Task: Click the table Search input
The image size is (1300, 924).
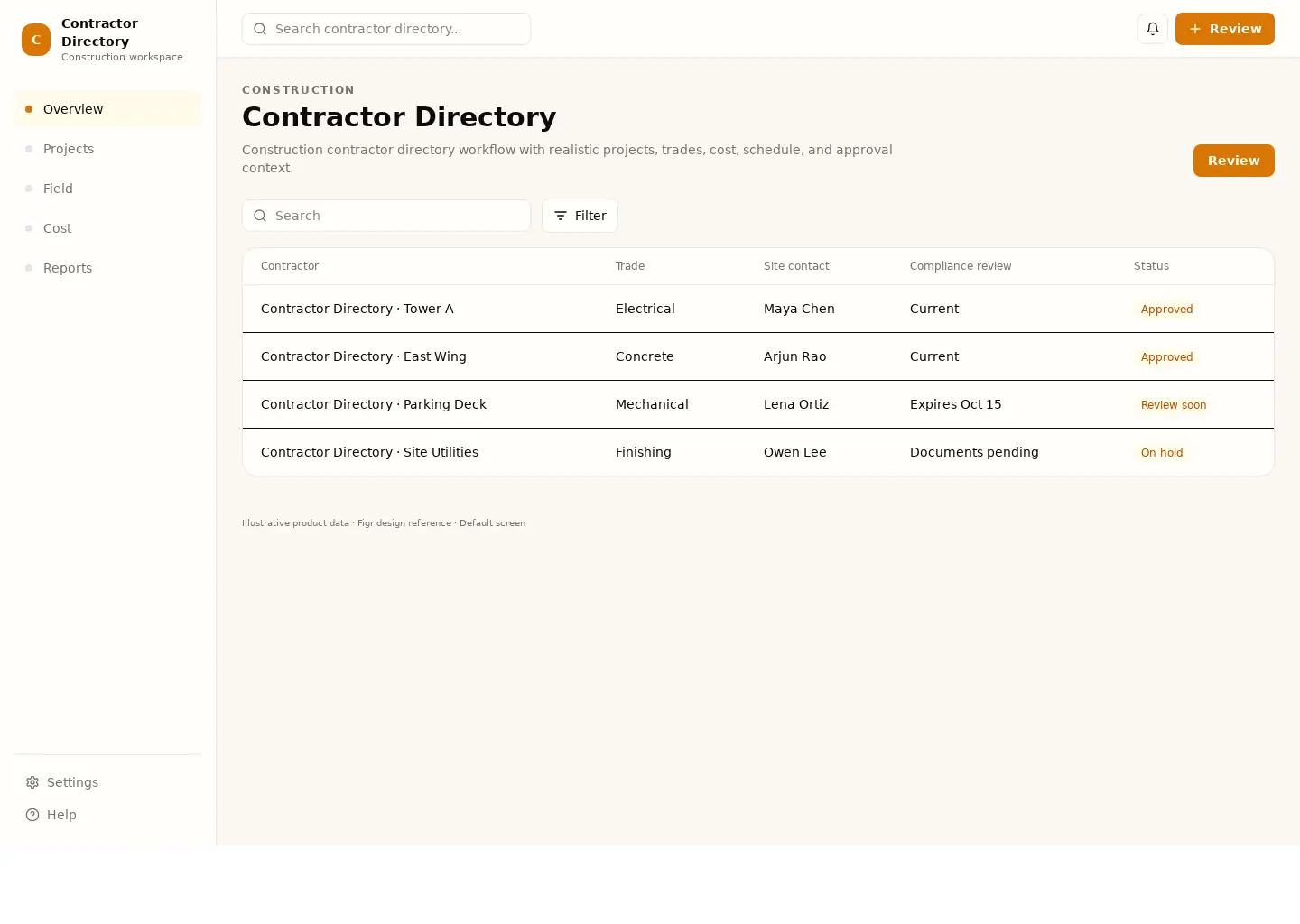Action: coord(386,216)
